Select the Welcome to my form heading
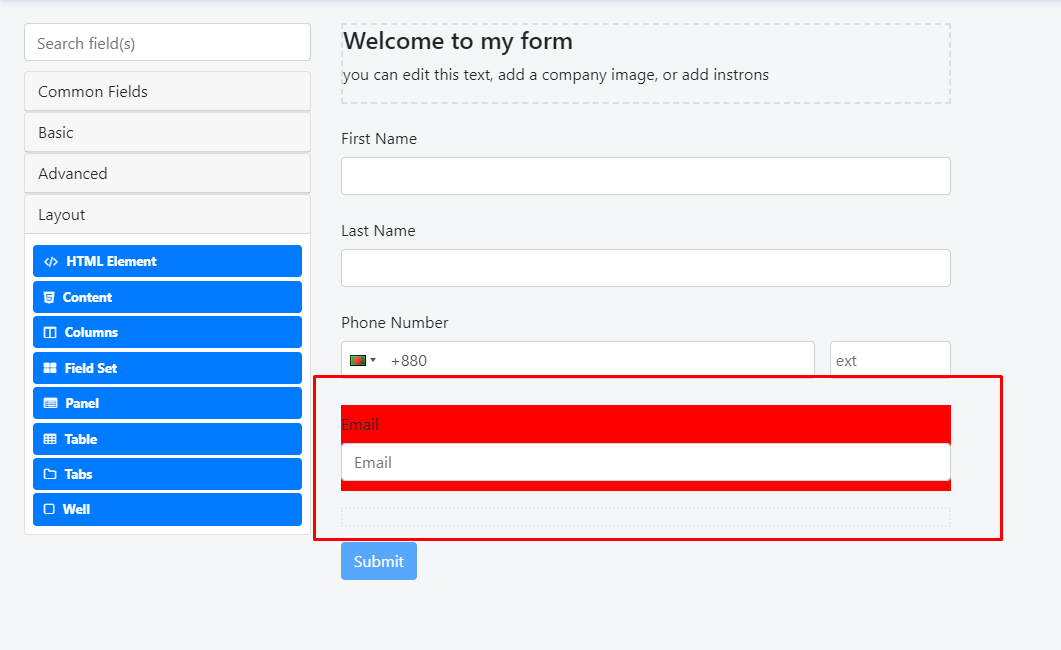Viewport: 1061px width, 650px height. (x=458, y=42)
